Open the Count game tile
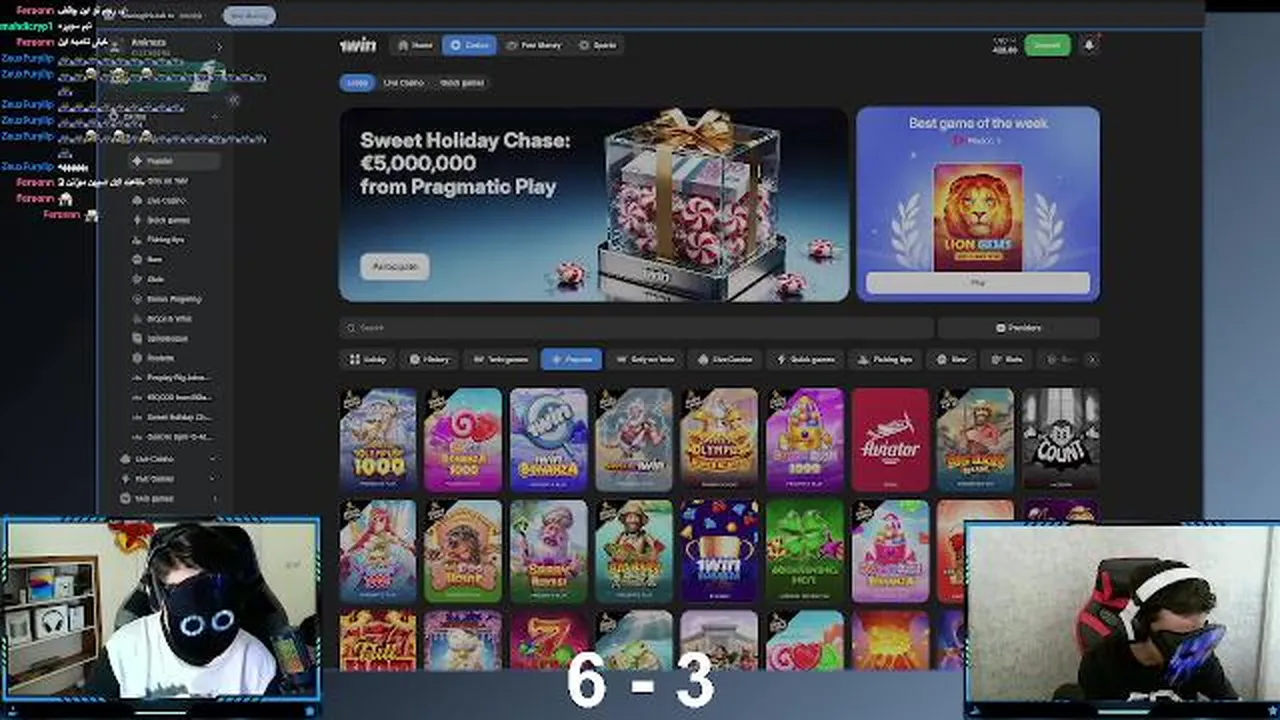 [x=1061, y=440]
